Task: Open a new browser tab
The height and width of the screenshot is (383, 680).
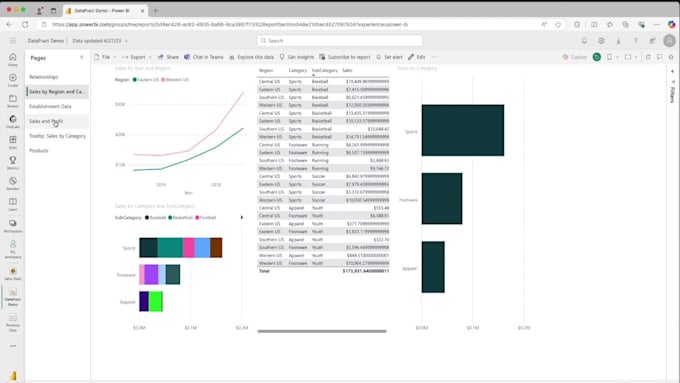Action: [x=155, y=10]
